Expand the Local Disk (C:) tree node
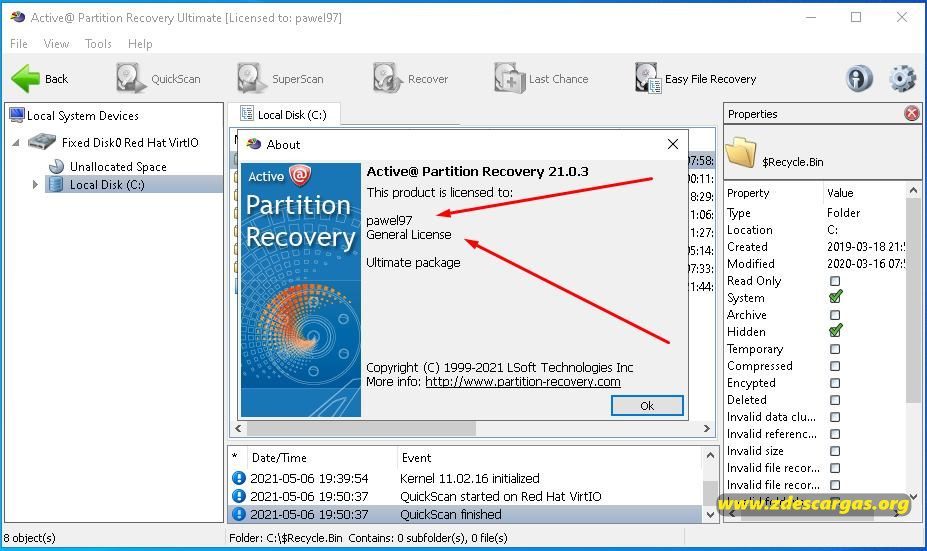The height and width of the screenshot is (551, 927). click(x=35, y=184)
